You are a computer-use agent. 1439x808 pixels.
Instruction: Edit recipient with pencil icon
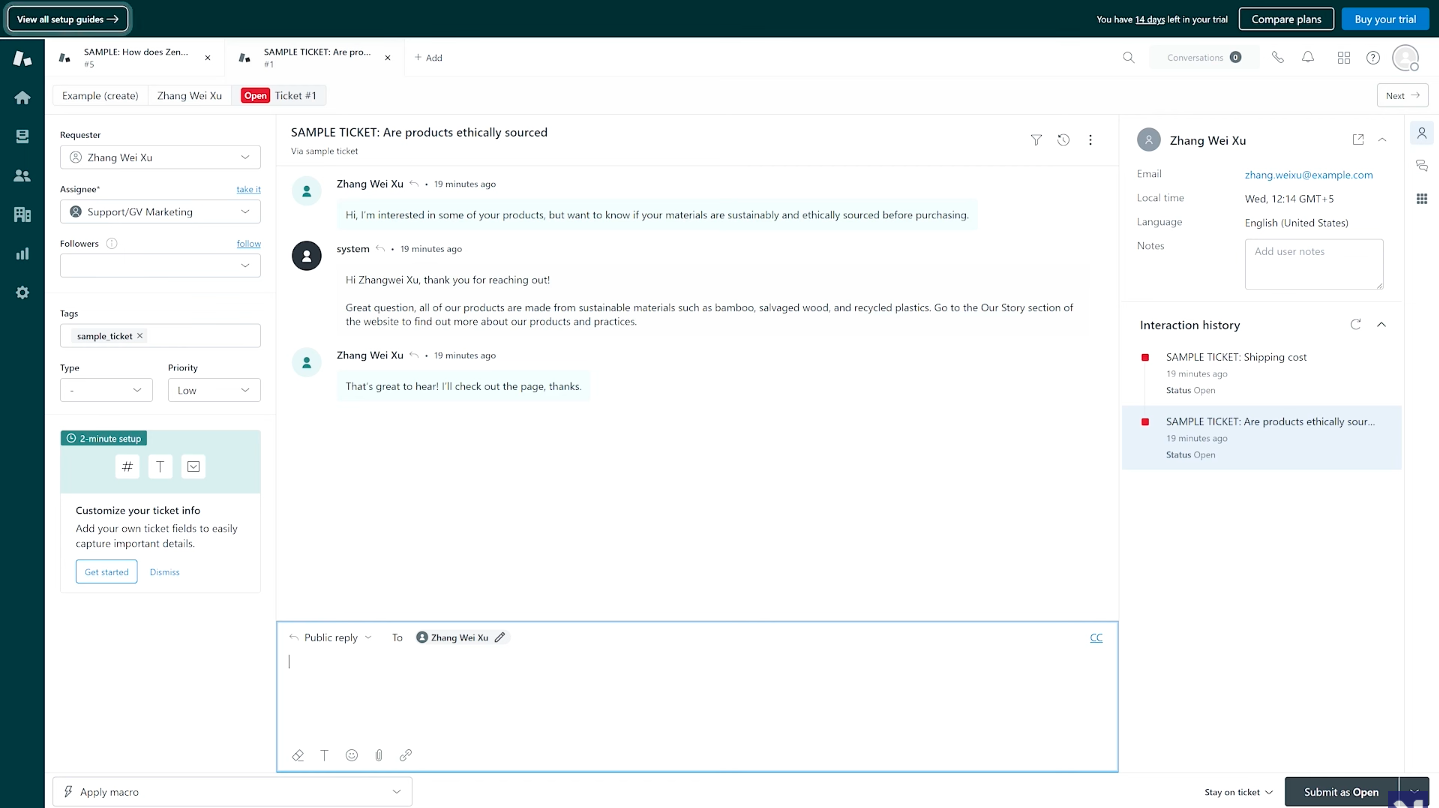500,637
